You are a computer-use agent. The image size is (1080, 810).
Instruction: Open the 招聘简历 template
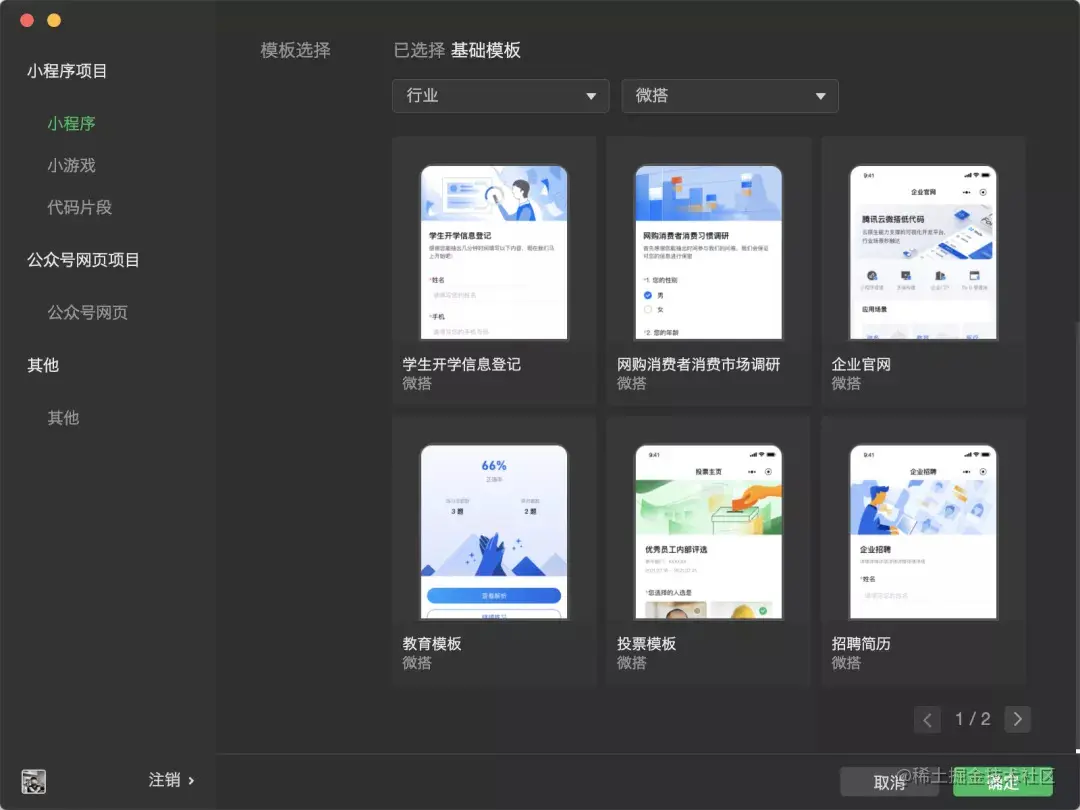click(922, 550)
